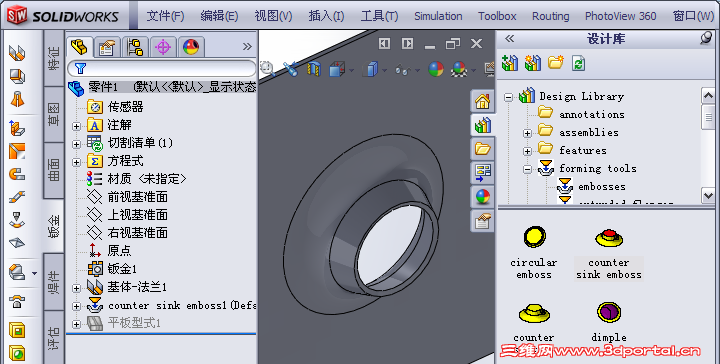Open the Toolbox menu

[497, 16]
